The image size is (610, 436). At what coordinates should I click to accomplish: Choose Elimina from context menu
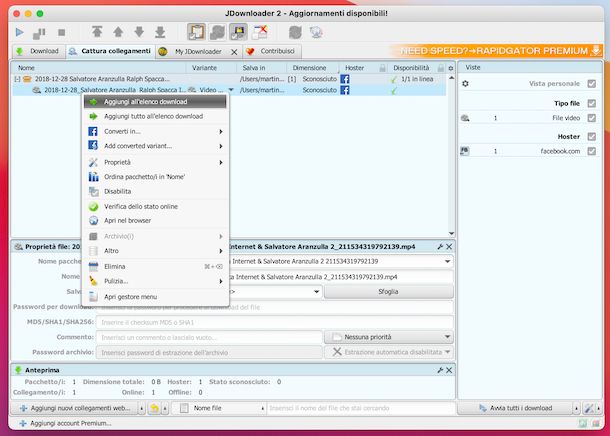(155, 266)
